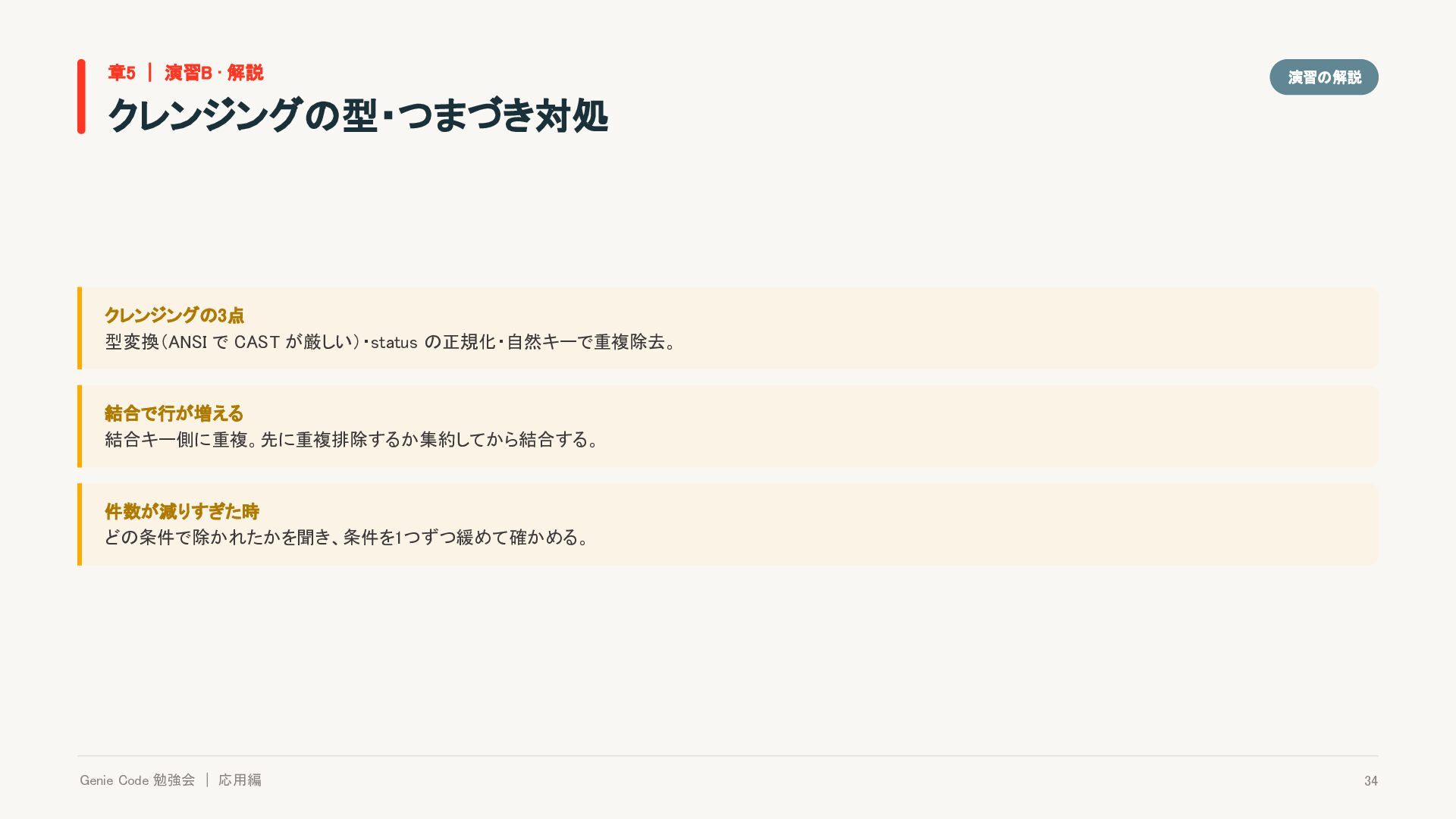Select the heading クレンジングの3点
1456x819 pixels.
click(x=174, y=315)
